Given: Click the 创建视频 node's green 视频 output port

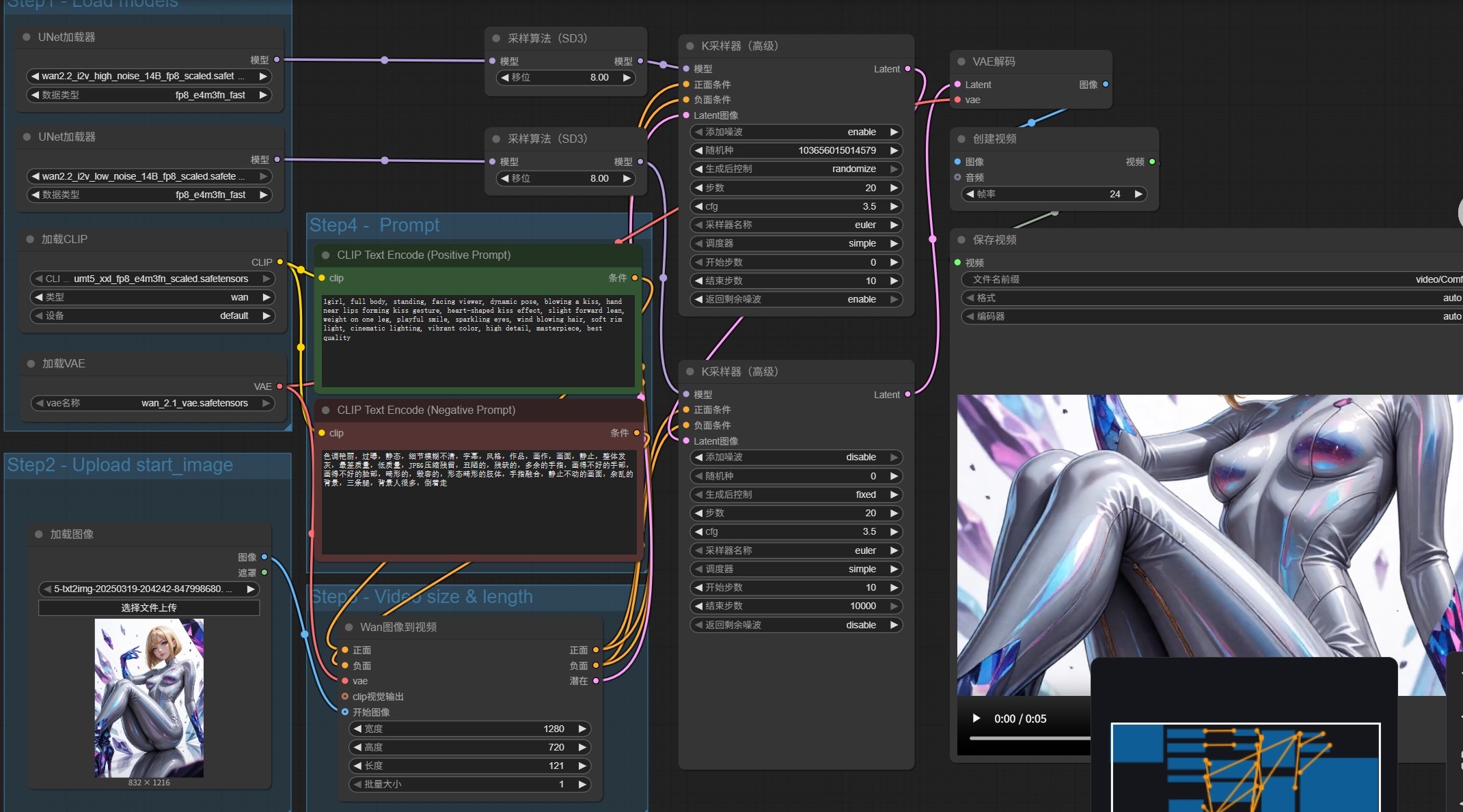Looking at the screenshot, I should tap(1152, 162).
